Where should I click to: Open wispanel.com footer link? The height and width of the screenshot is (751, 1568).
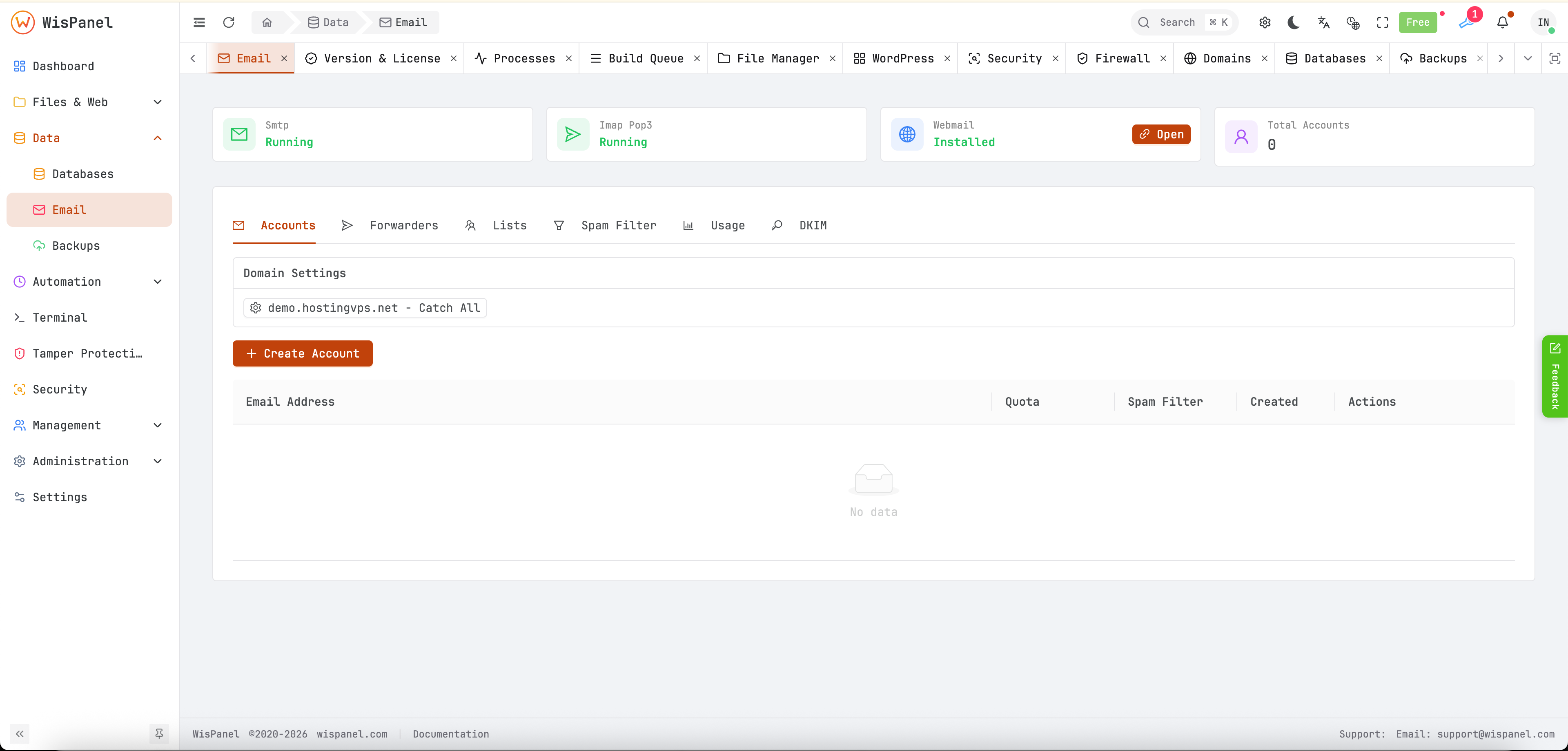pyautogui.click(x=352, y=734)
